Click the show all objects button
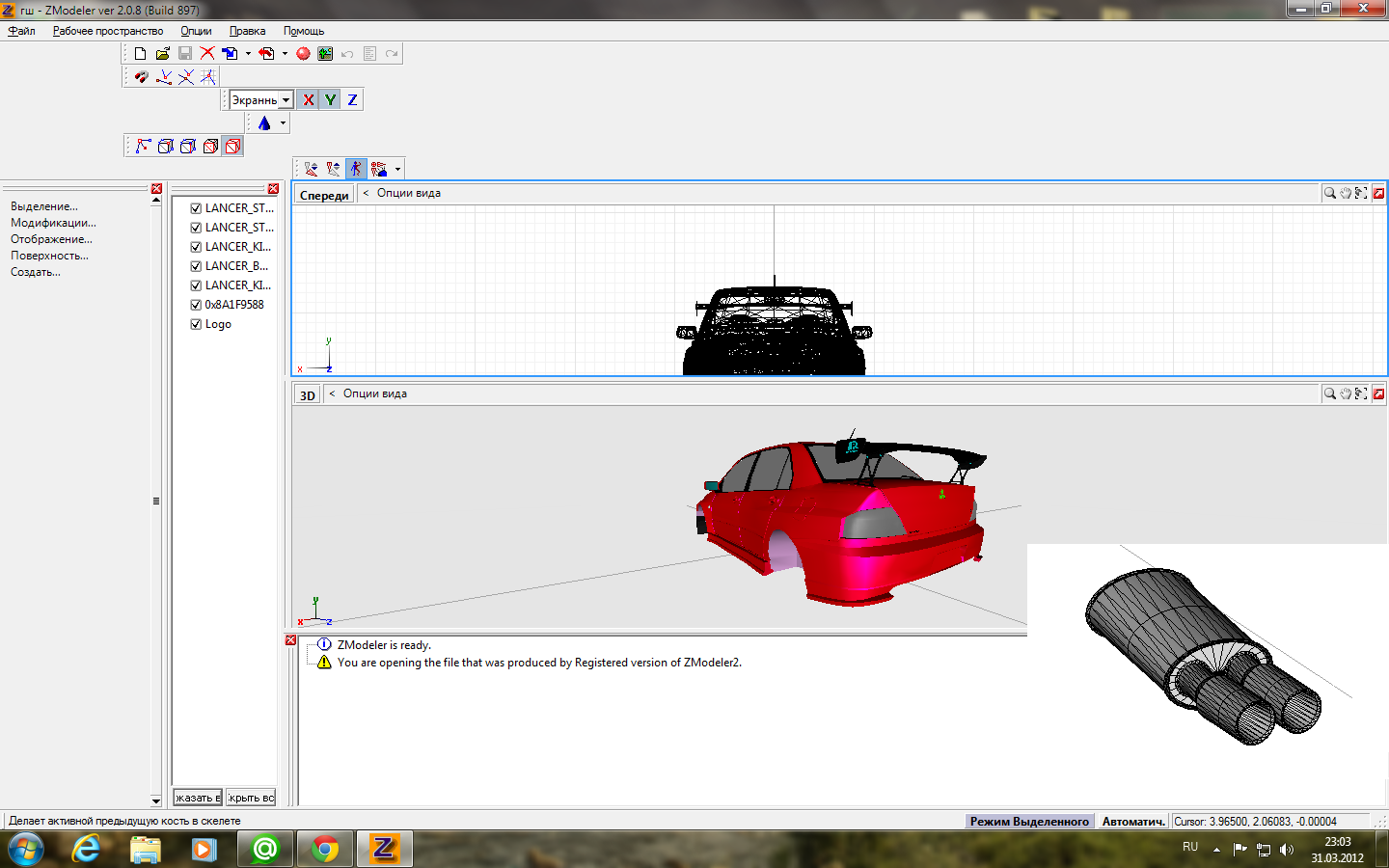 tap(198, 798)
